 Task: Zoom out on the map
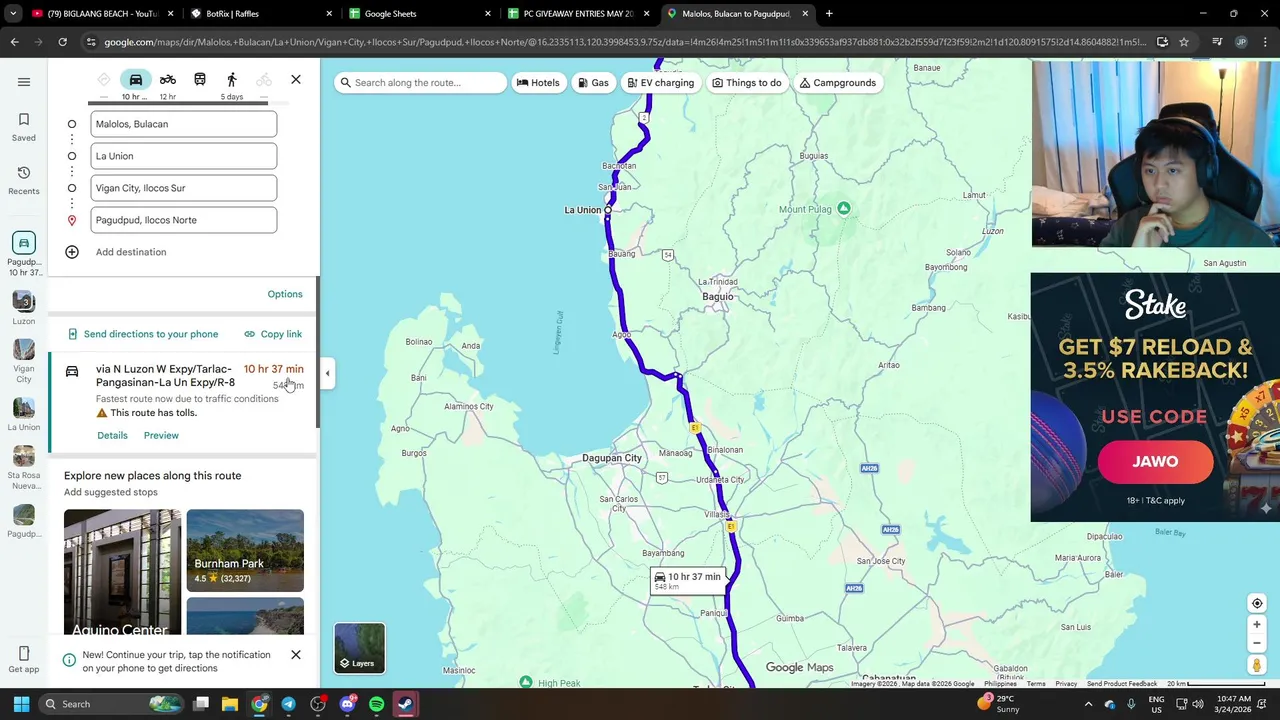click(1257, 643)
